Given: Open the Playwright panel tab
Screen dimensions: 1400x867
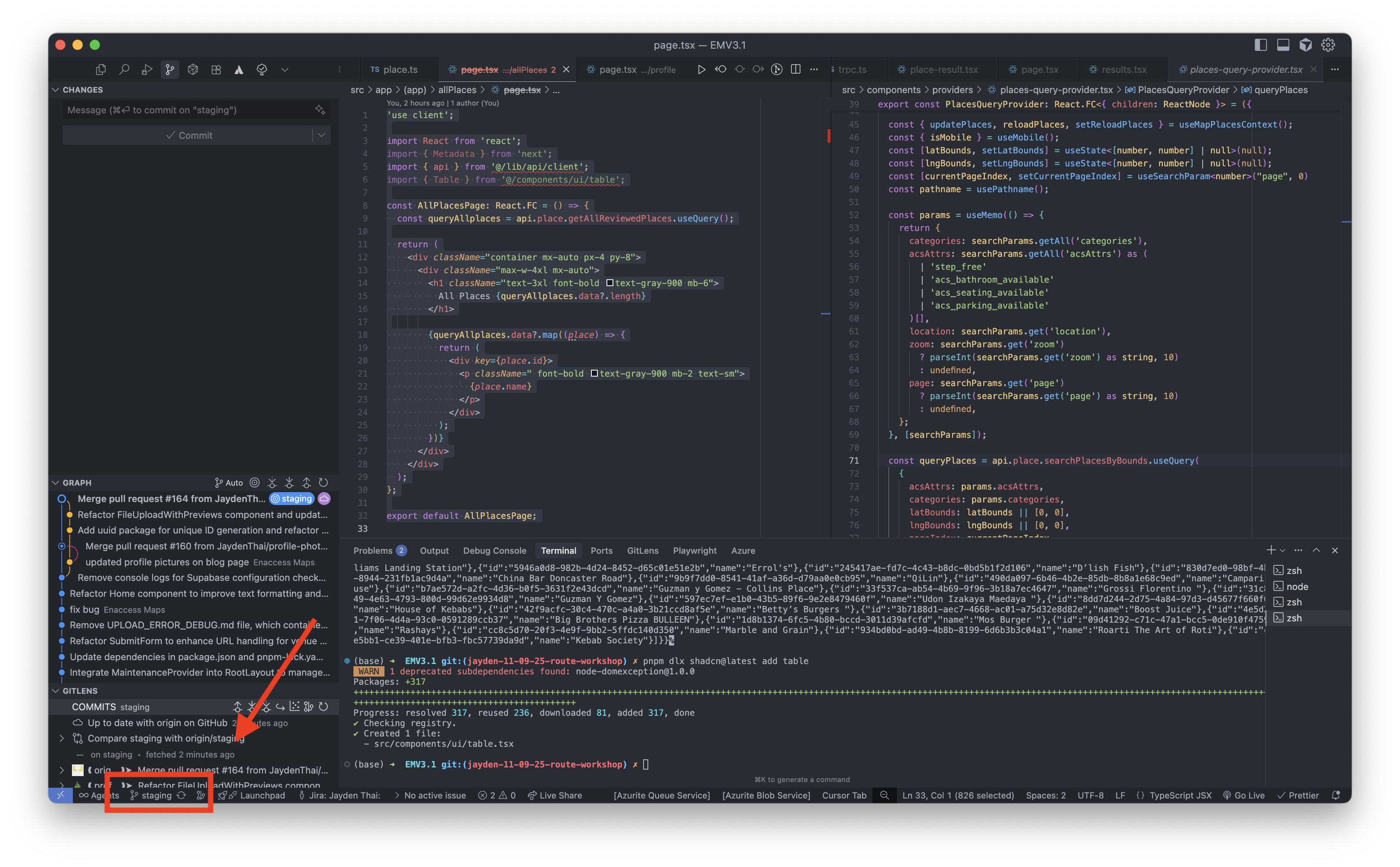Looking at the screenshot, I should (x=694, y=550).
